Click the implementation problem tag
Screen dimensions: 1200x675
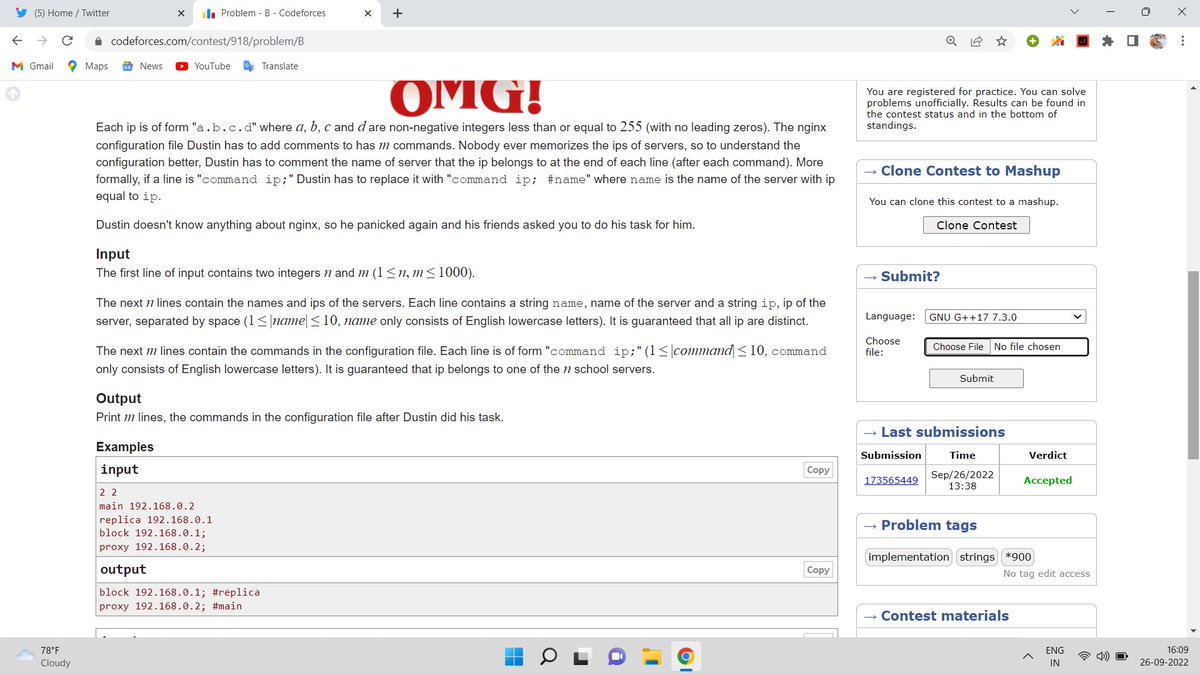[909, 557]
